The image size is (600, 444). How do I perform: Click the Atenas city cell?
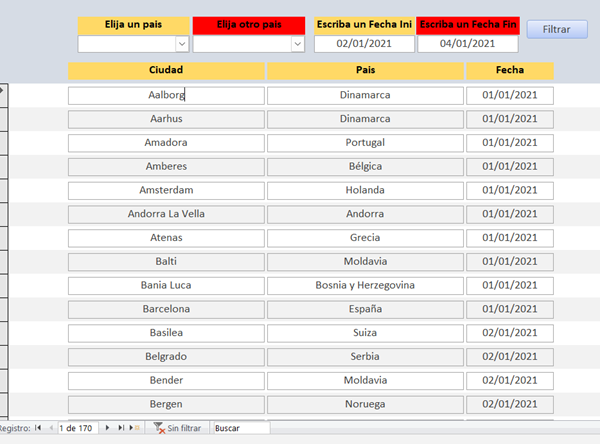166,238
